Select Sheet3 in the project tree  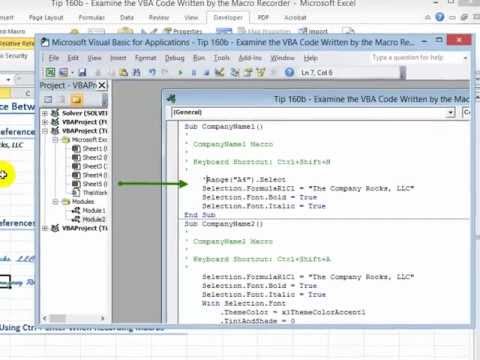point(90,166)
